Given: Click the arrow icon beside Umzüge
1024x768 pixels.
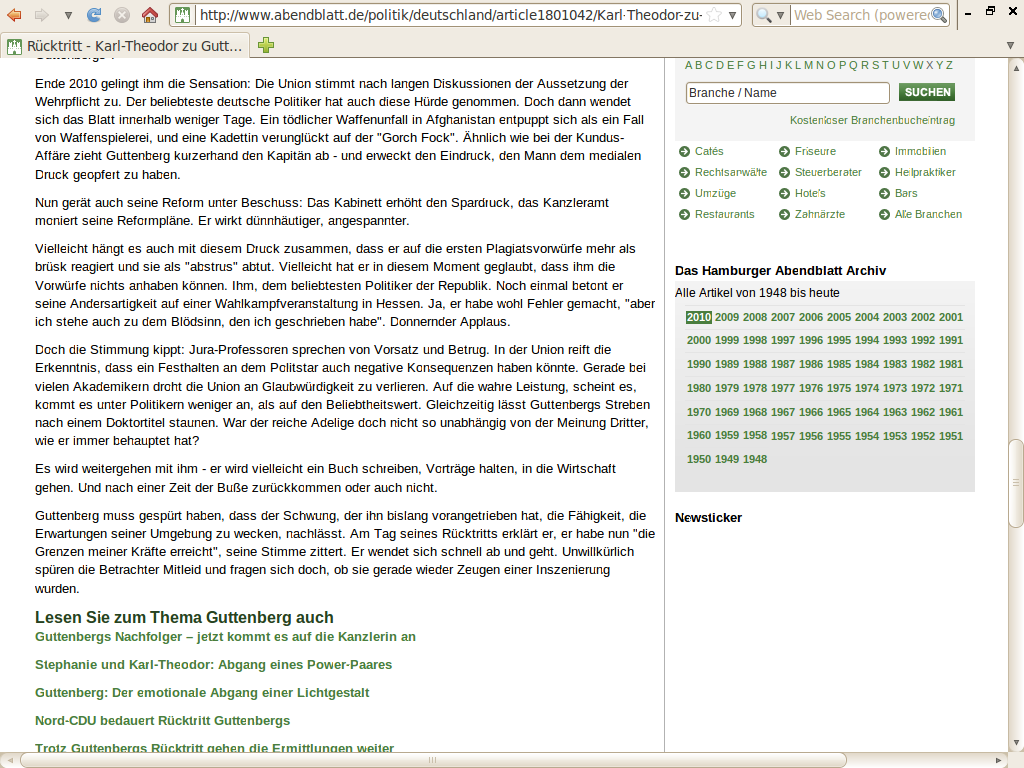Looking at the screenshot, I should [x=684, y=193].
